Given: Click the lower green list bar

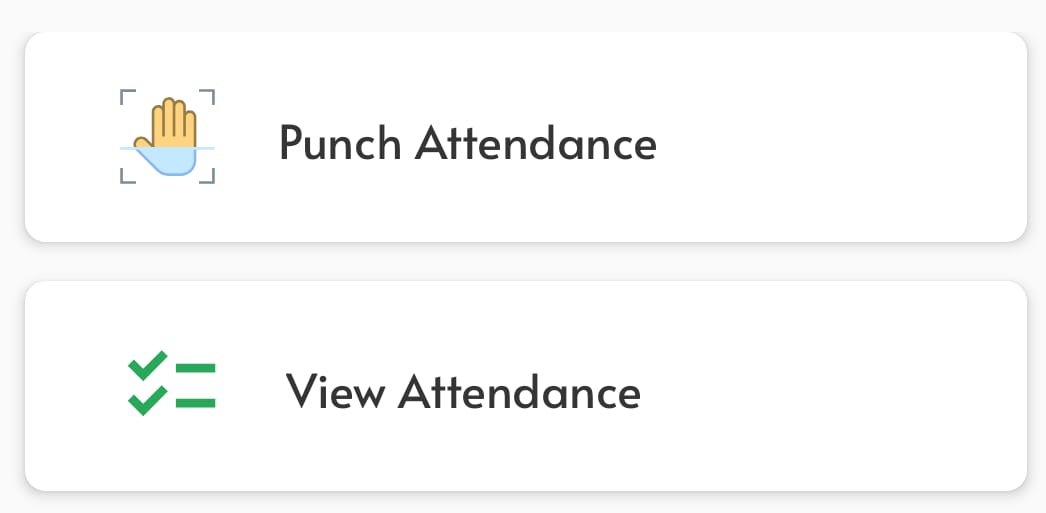Looking at the screenshot, I should pyautogui.click(x=195, y=402).
